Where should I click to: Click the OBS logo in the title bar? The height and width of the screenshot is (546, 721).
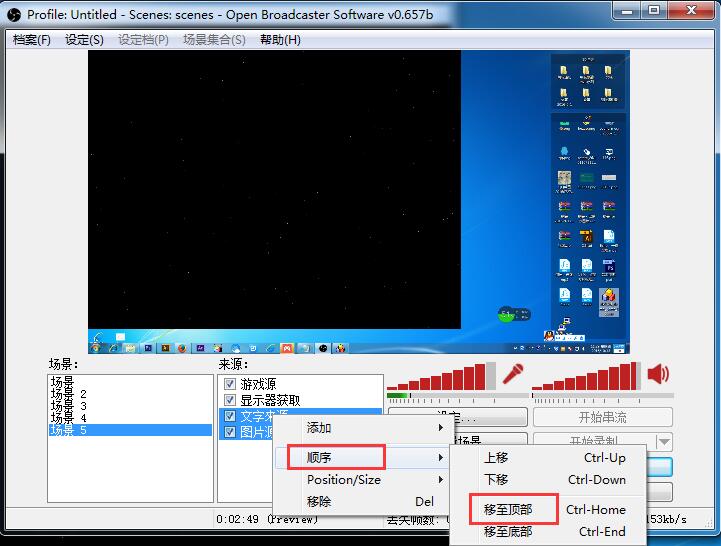14,15
